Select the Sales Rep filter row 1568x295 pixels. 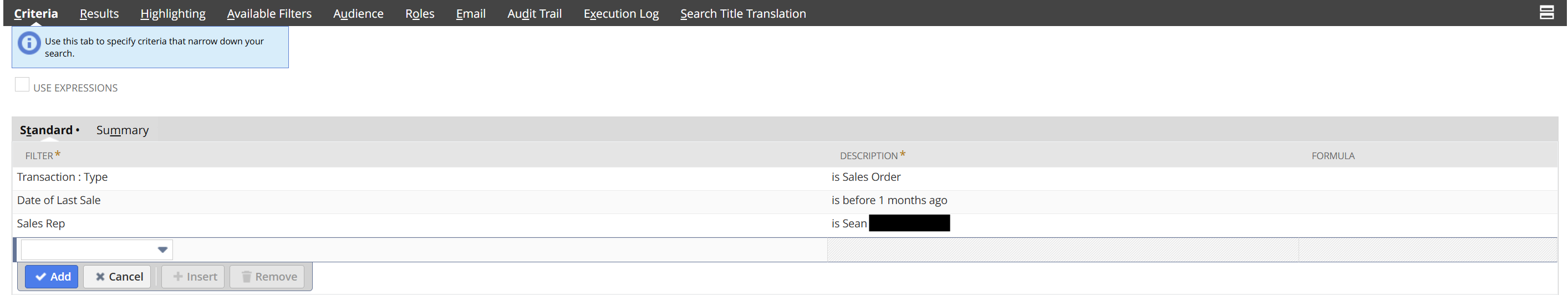click(785, 224)
